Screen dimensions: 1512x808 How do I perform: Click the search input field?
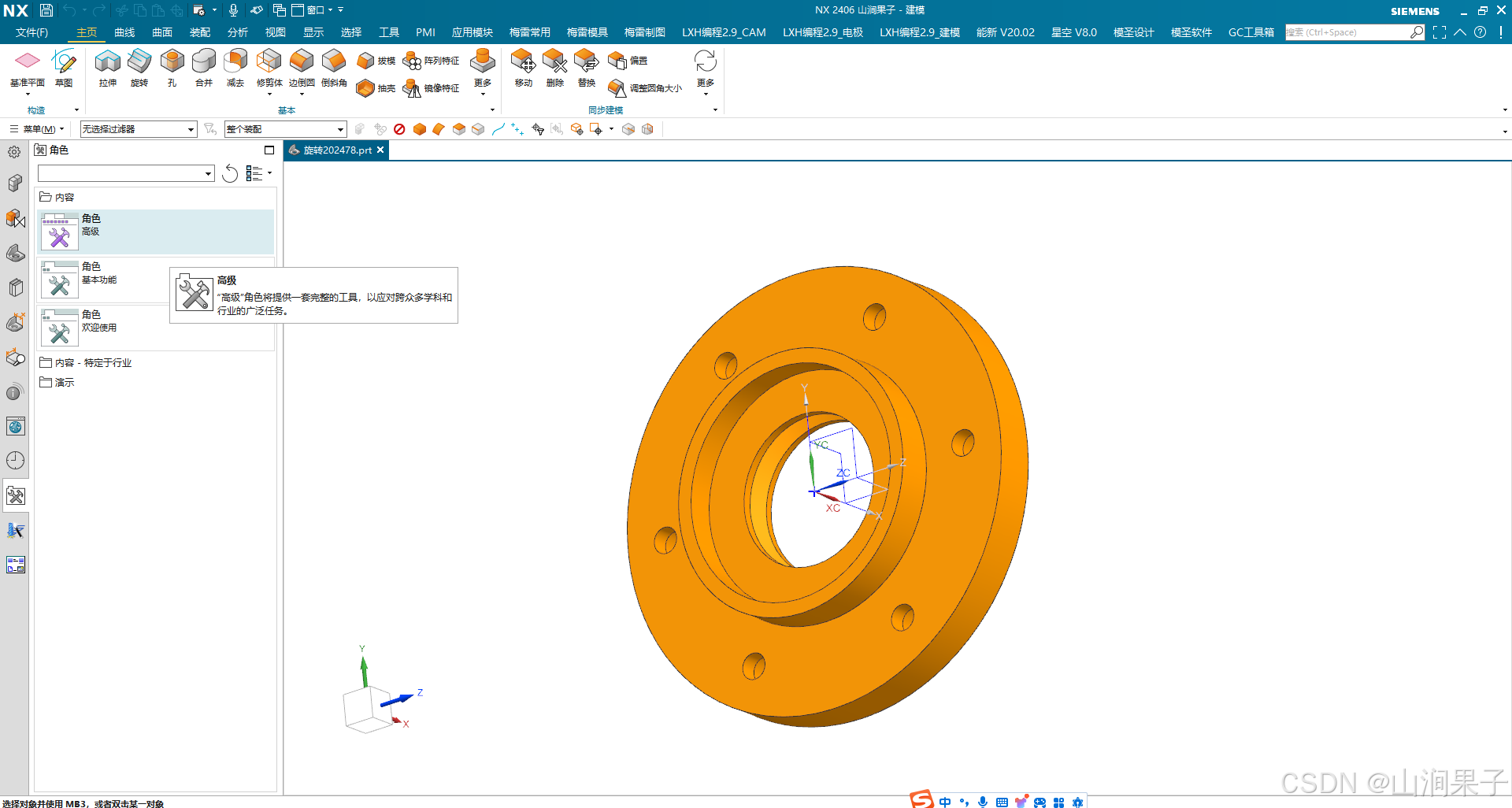tap(1347, 32)
